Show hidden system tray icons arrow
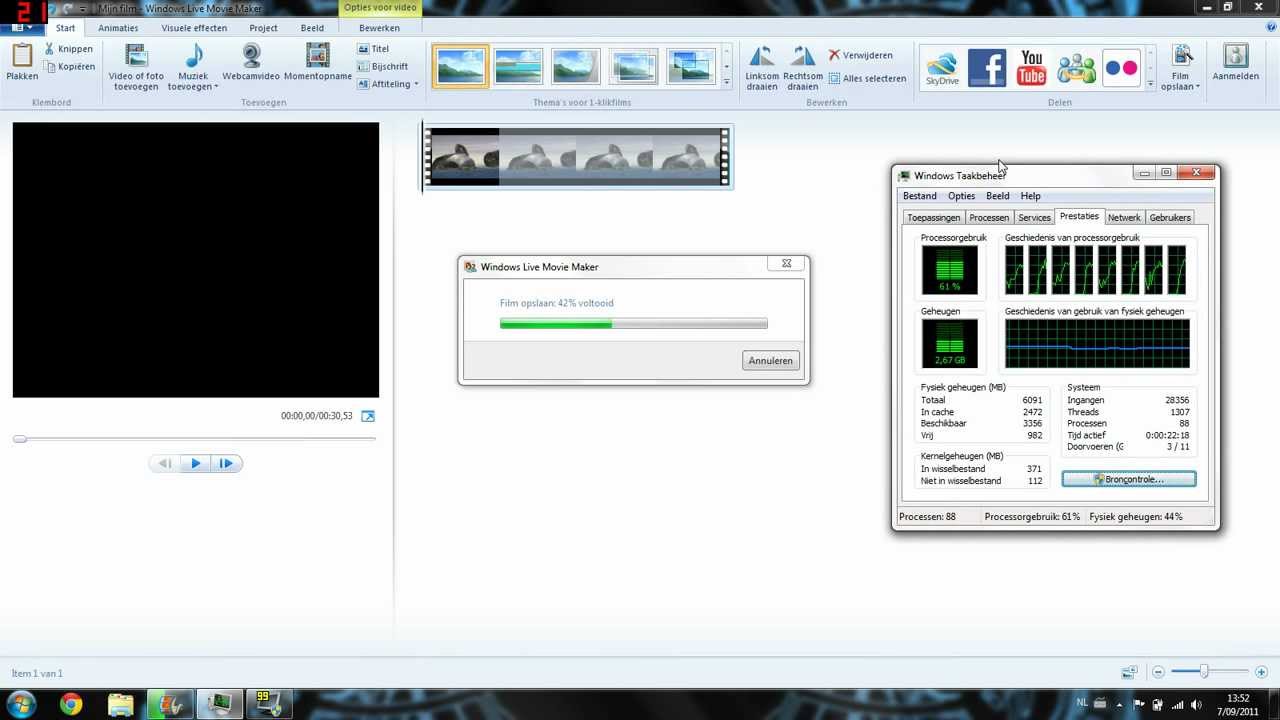 click(1119, 704)
